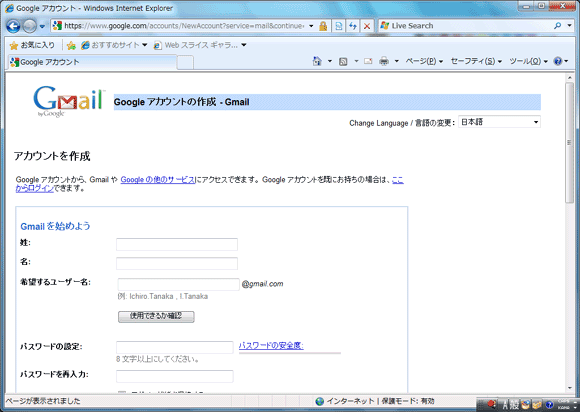This screenshot has height=412, width=580.
Task: Expand the address bar history dropdown arrow
Action: coord(311,26)
